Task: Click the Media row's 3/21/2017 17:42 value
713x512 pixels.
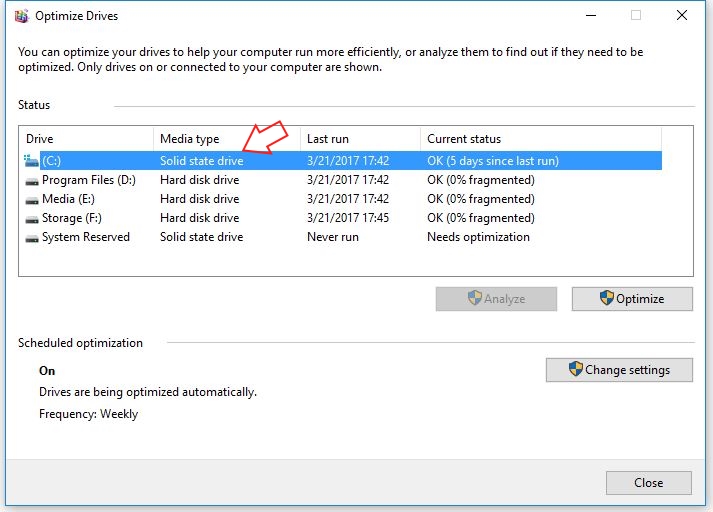Action: (348, 199)
